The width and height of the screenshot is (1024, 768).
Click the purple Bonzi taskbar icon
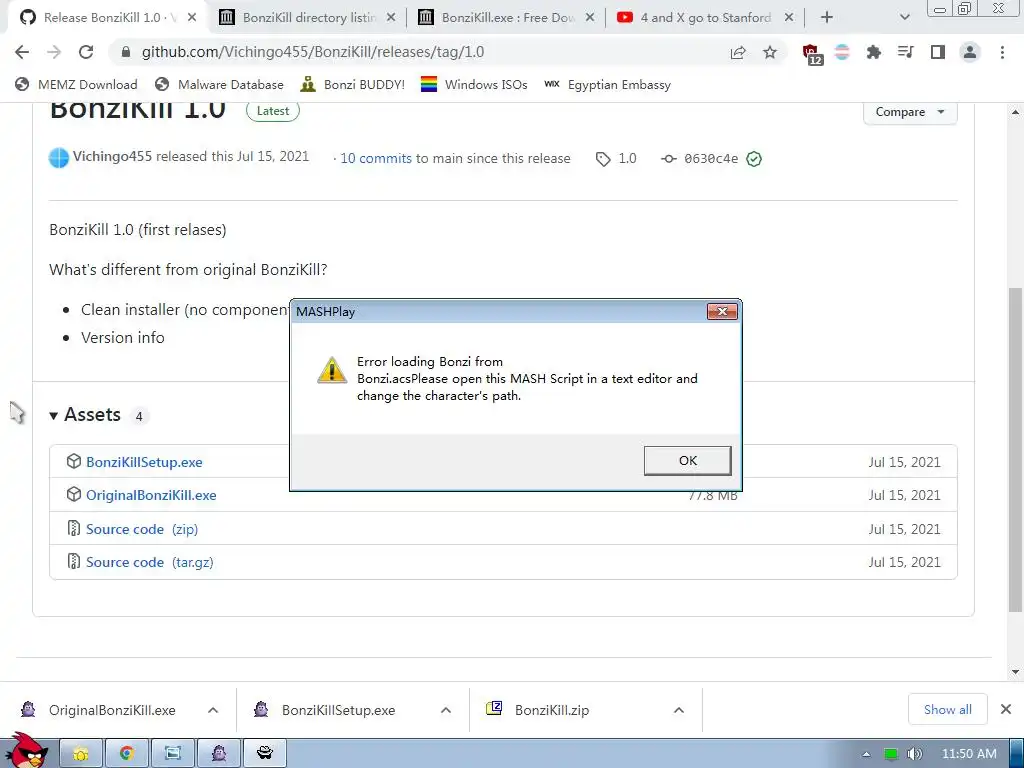(x=219, y=754)
